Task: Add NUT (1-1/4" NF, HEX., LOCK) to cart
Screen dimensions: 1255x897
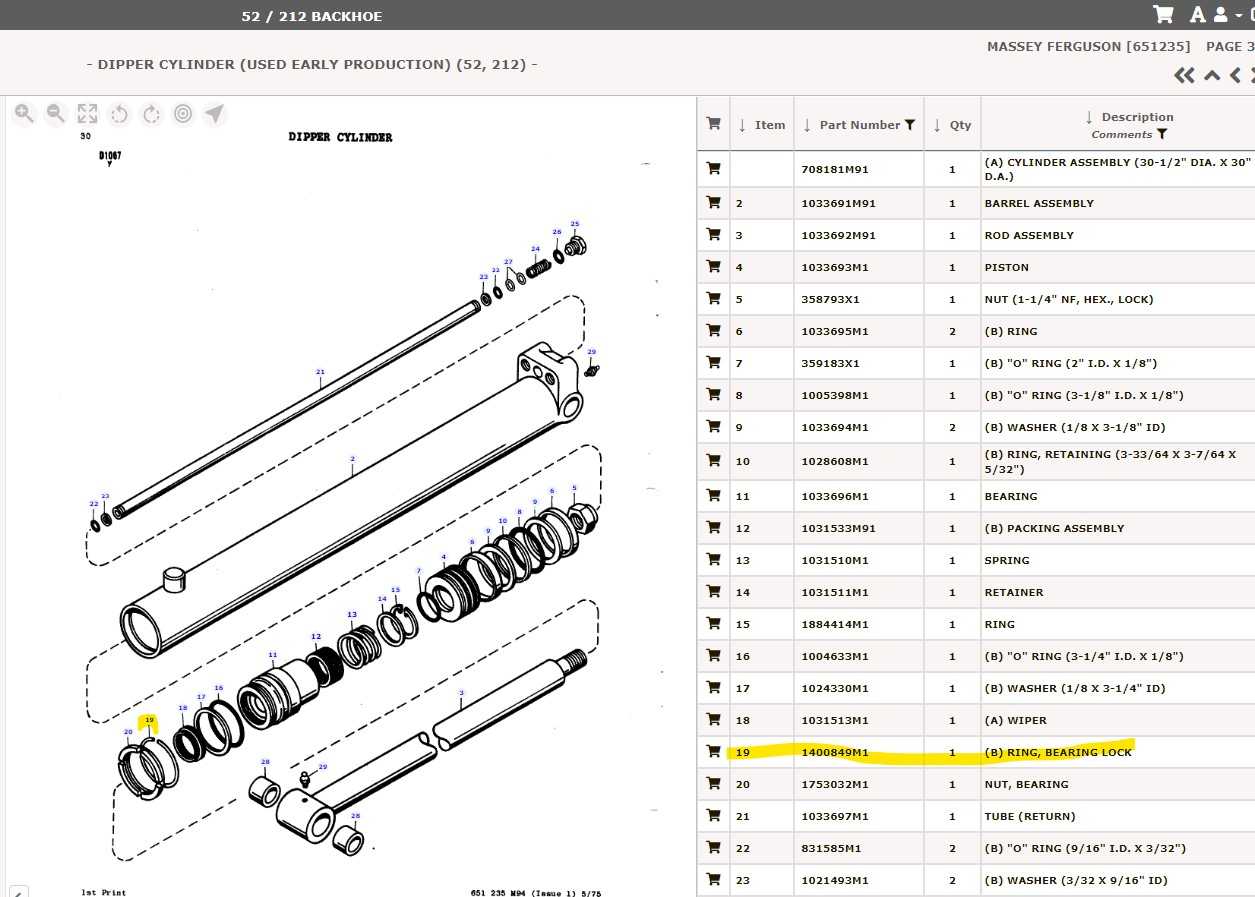Action: click(713, 299)
